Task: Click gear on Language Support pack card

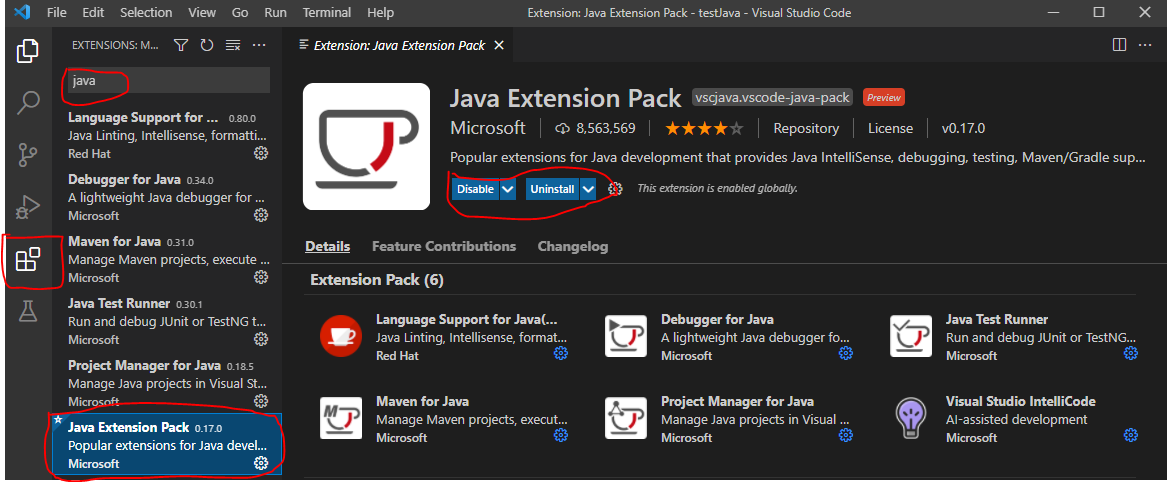Action: click(560, 353)
